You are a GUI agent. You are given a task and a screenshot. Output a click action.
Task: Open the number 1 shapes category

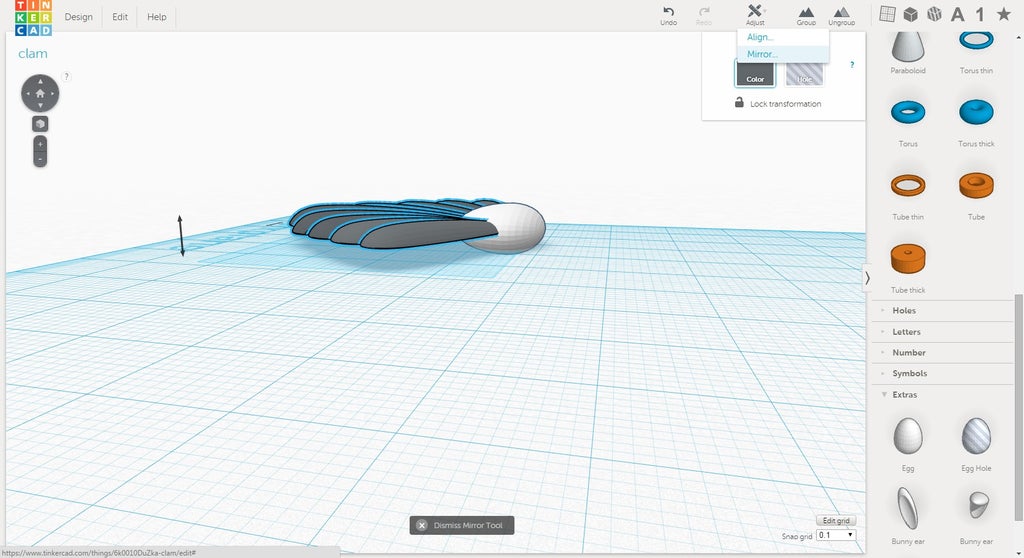click(x=980, y=14)
